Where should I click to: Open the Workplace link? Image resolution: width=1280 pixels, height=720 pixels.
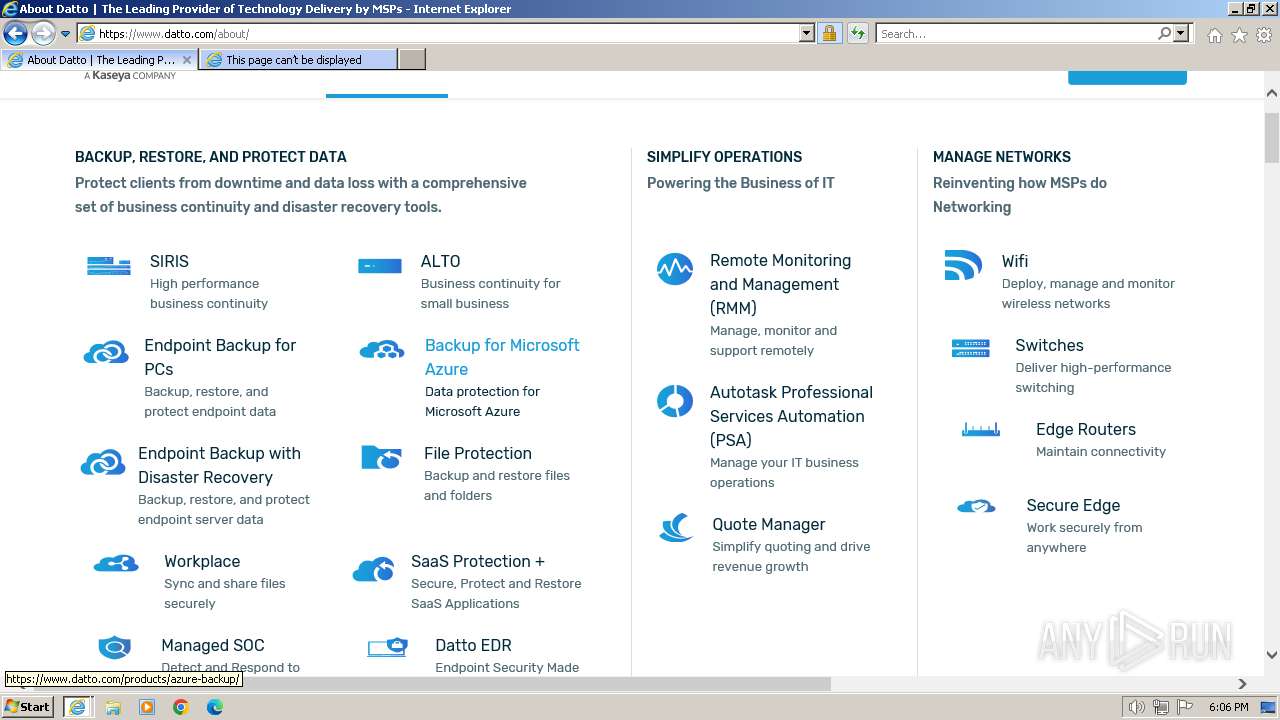coord(202,561)
